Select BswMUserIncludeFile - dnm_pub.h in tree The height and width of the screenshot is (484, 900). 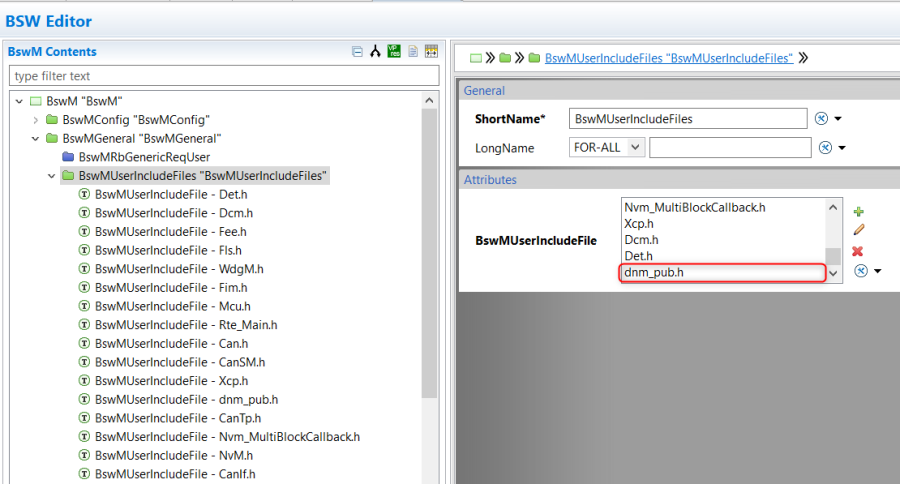[187, 400]
